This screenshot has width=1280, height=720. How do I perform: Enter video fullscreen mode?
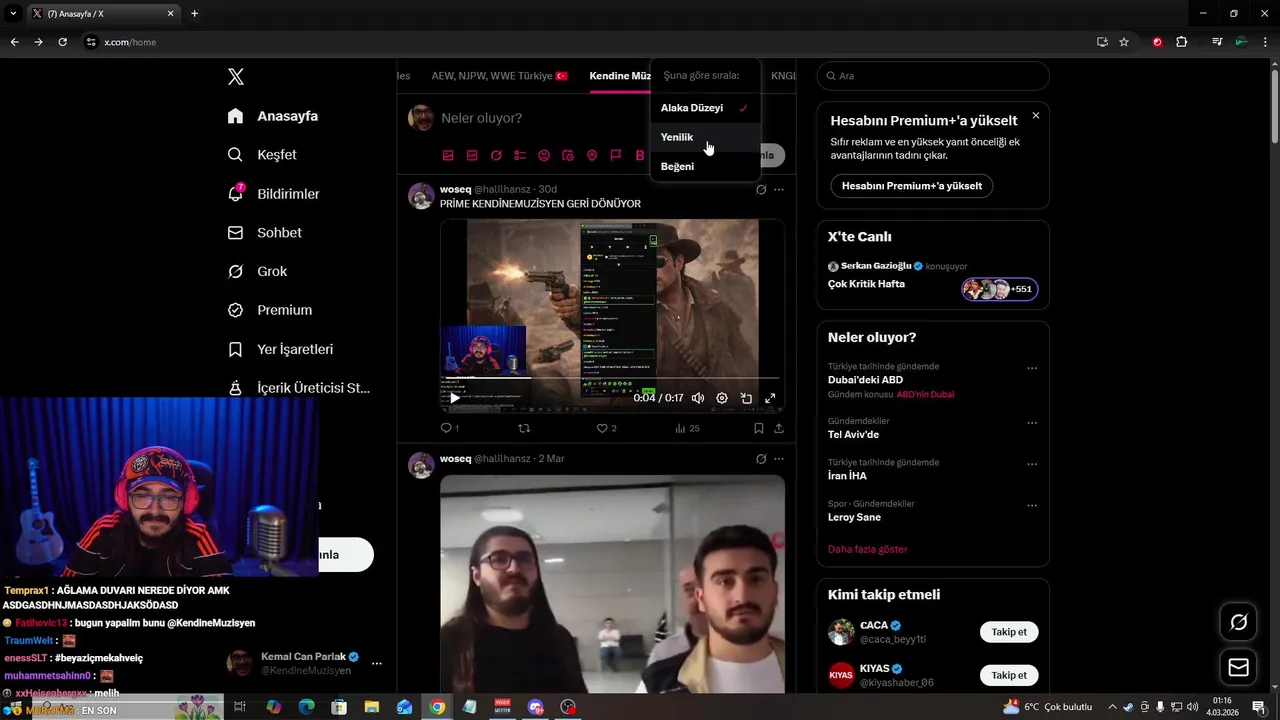click(770, 398)
